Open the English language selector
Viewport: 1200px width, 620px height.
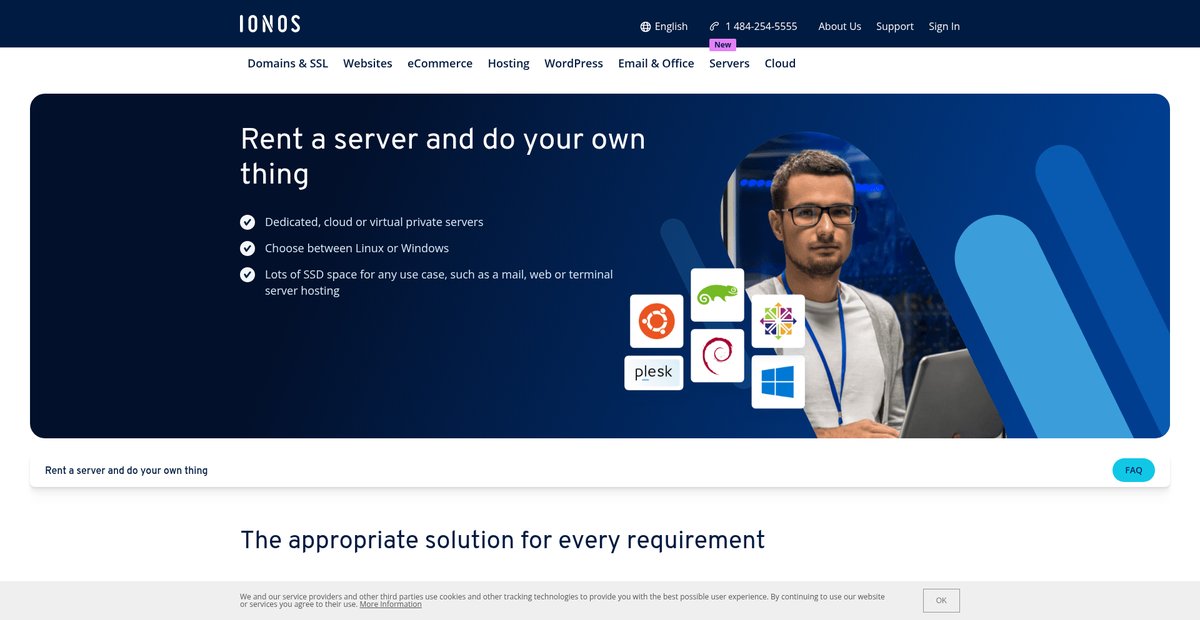click(664, 27)
